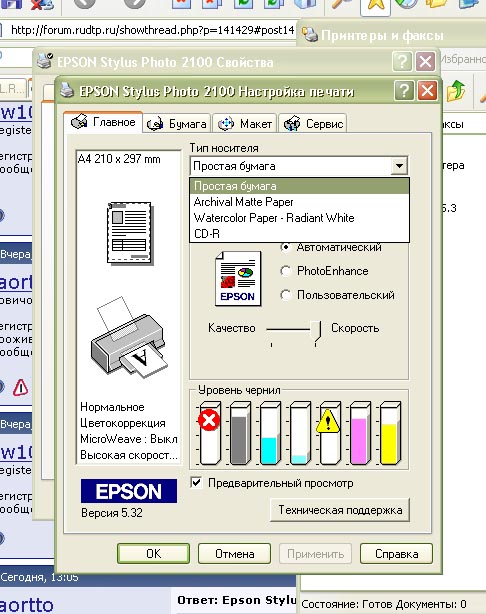
Task: Click the Сервис tab utility icon
Action: pyautogui.click(x=292, y=124)
